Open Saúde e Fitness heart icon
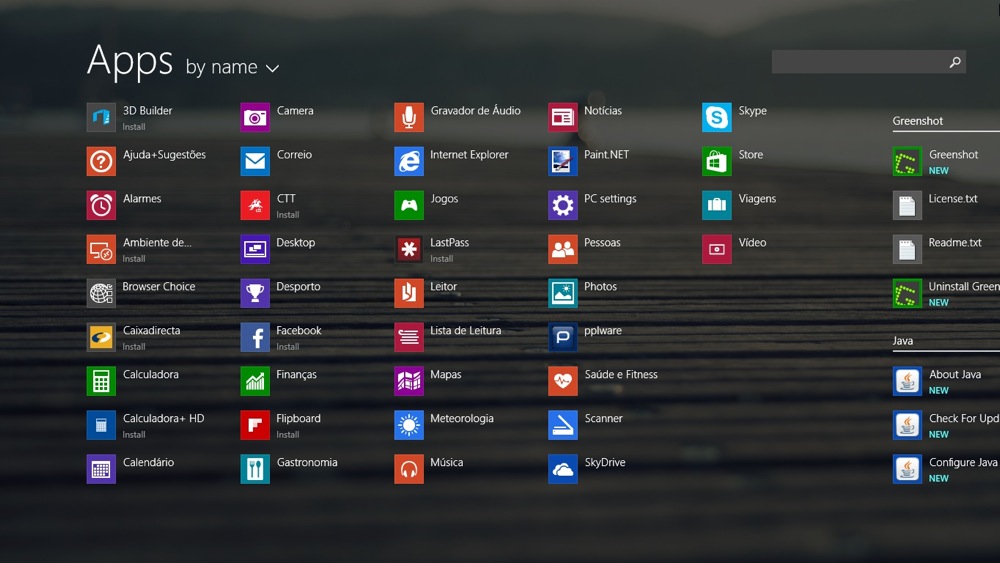 pos(562,381)
